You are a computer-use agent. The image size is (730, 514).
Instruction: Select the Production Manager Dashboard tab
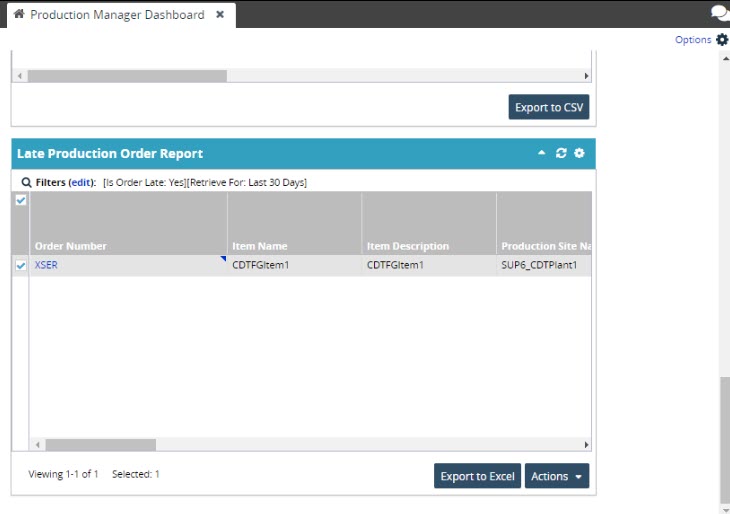[116, 15]
